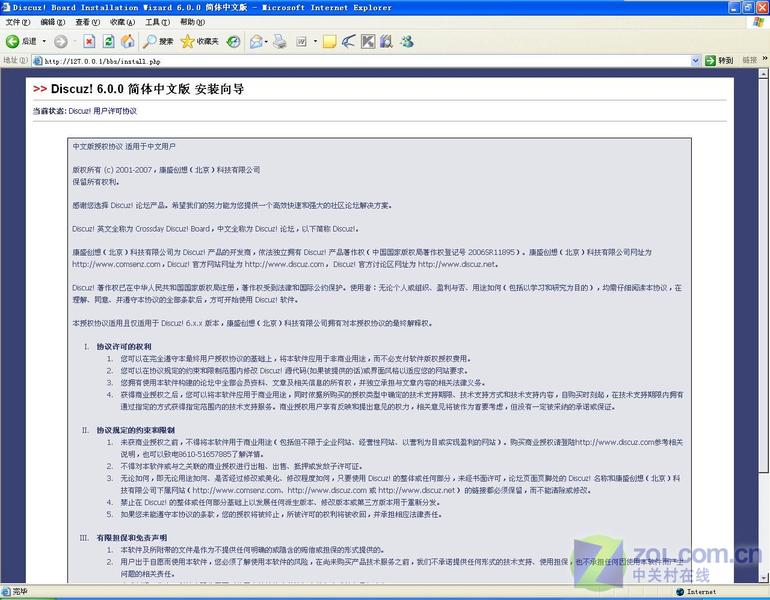Click the 转到 Go button
Screen dimensions: 770x600
click(719, 60)
